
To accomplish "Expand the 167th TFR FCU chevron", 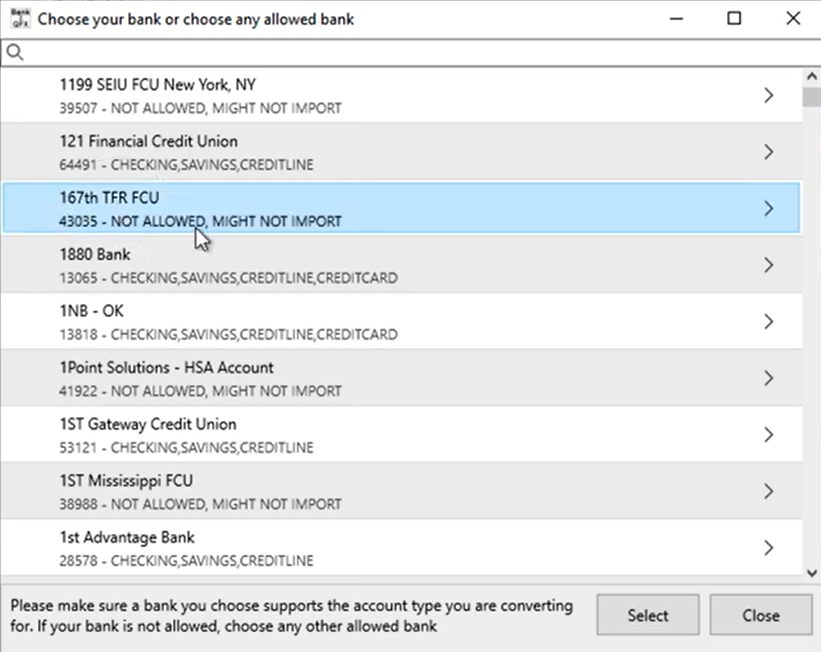I will [x=768, y=208].
